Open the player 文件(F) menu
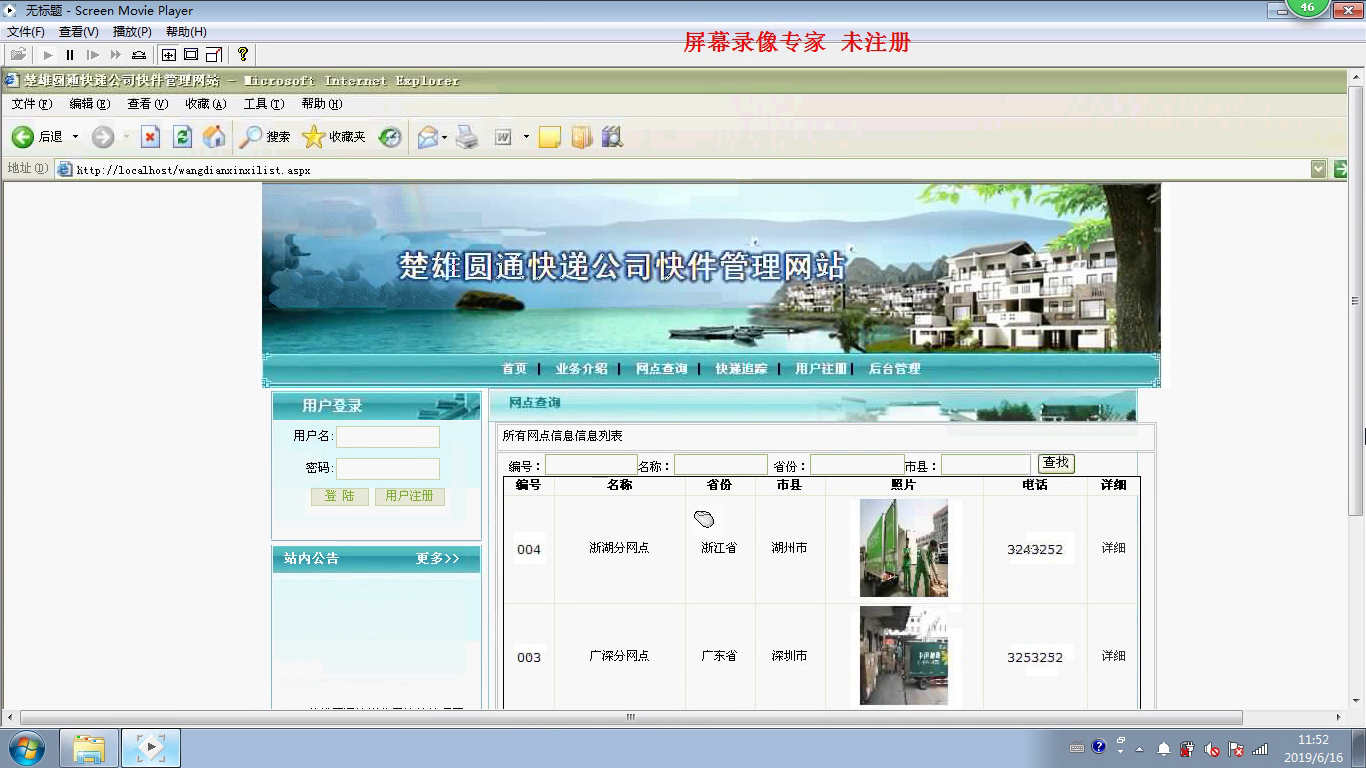The height and width of the screenshot is (768, 1366). (x=26, y=32)
